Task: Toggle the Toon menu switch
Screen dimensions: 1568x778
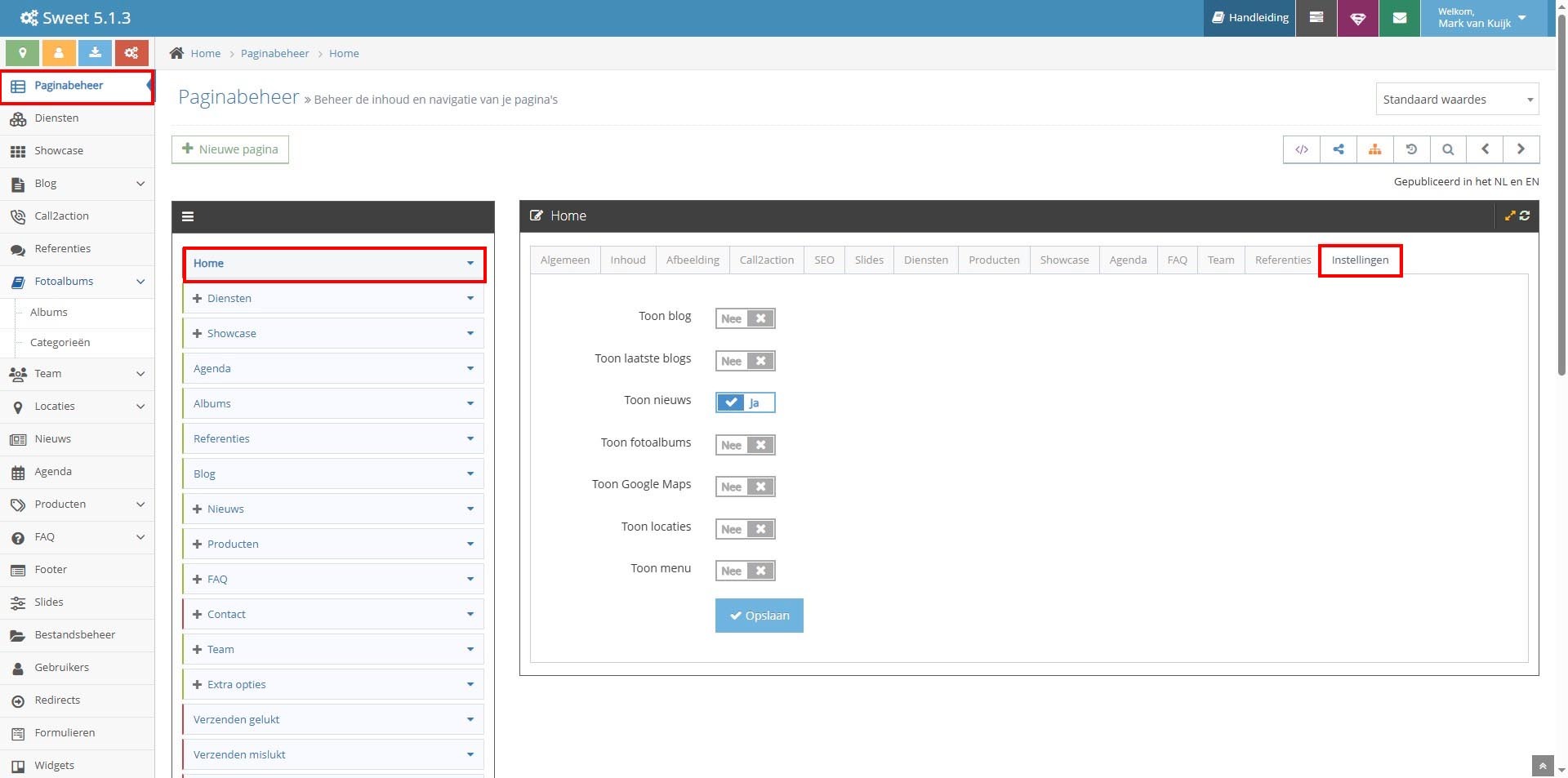Action: click(x=745, y=571)
